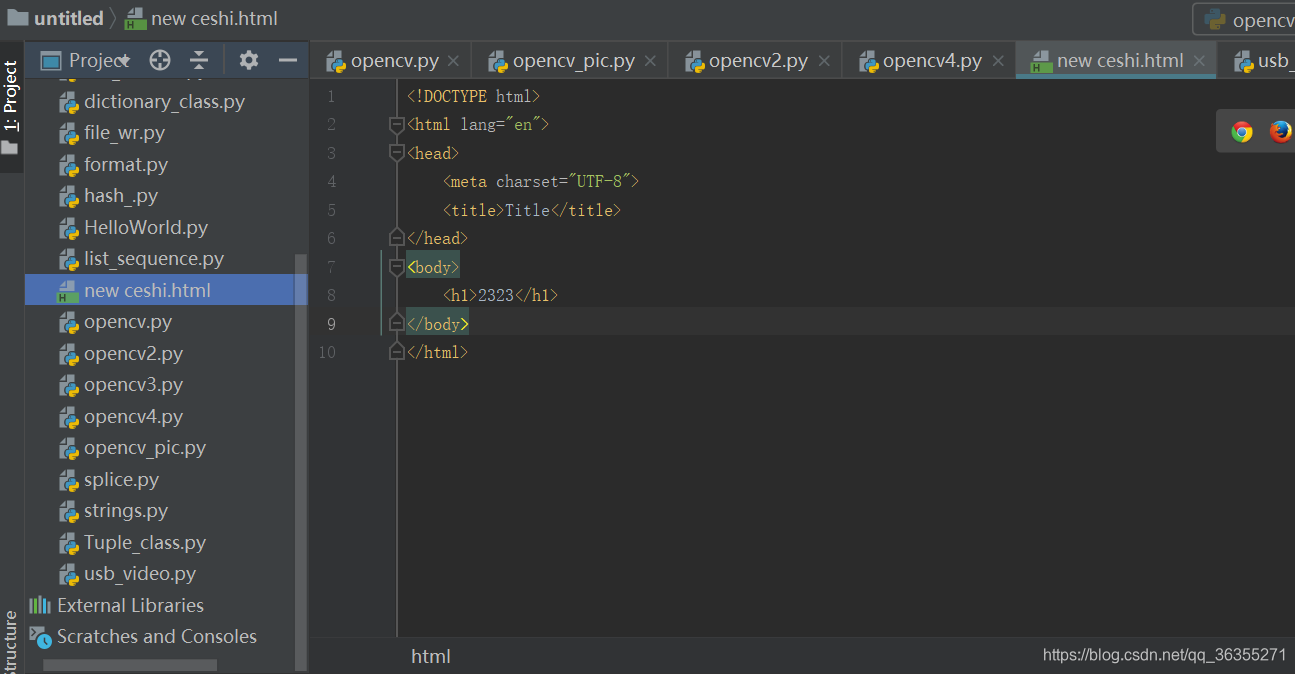The image size is (1295, 674).
Task: Preview the HTML page in Chrome
Action: 1240,130
